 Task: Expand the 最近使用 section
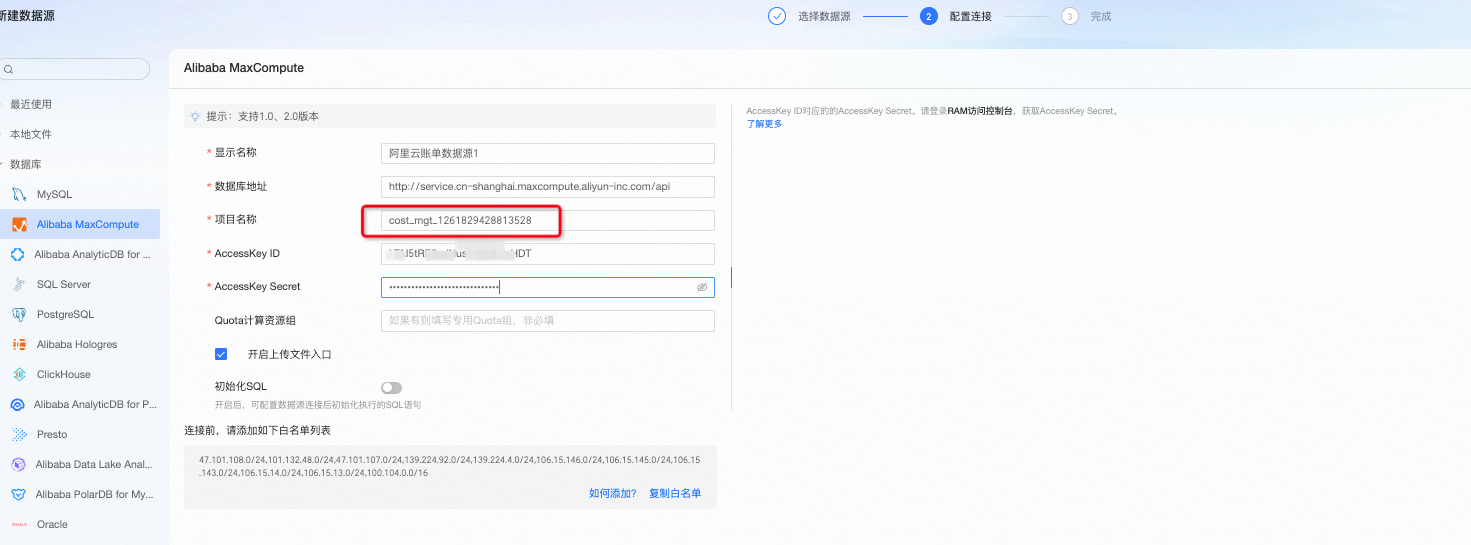pos(30,104)
